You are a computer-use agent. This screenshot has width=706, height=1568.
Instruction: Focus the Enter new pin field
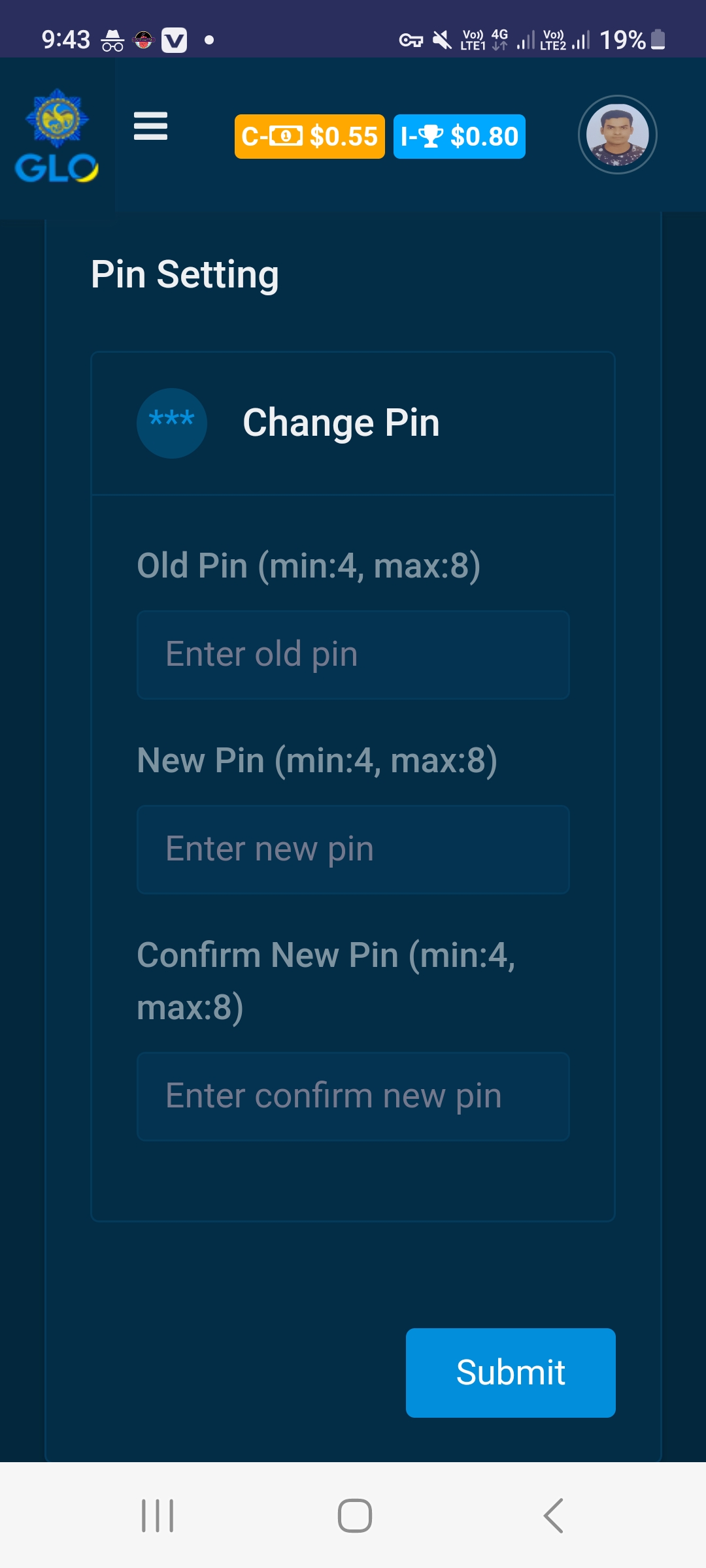353,849
